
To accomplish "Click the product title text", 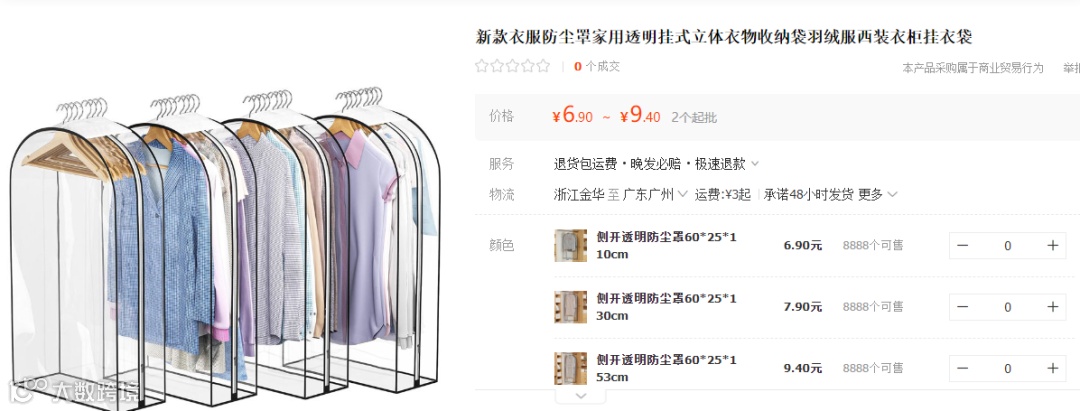I will 723,36.
